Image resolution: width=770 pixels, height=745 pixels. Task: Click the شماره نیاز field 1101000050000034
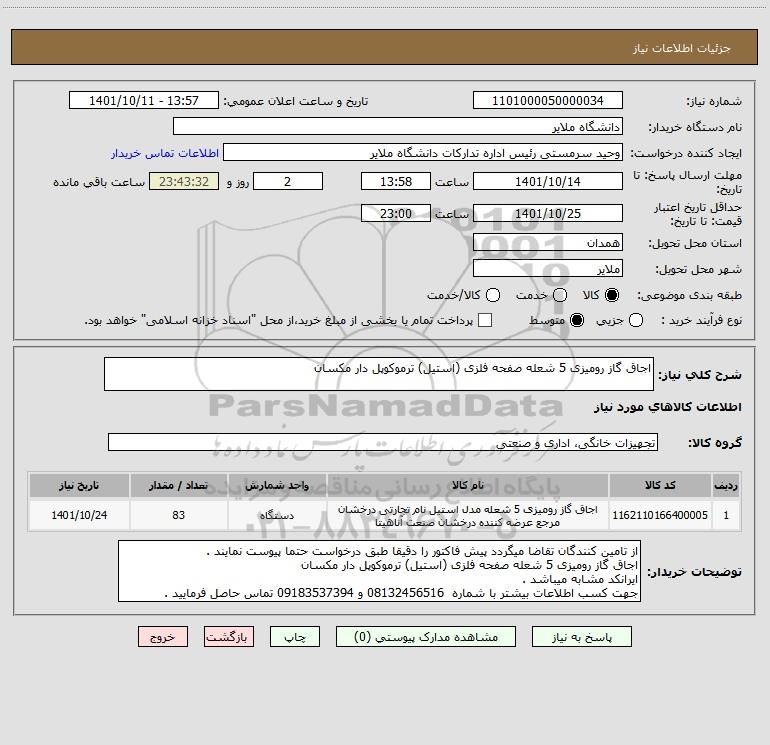(548, 101)
